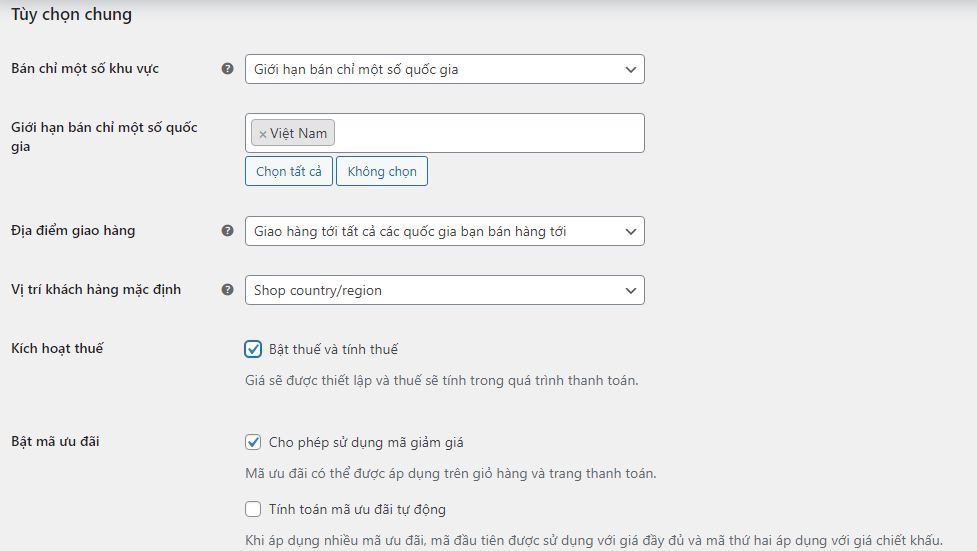Select the "Việt Nam" country tag text
Image resolution: width=977 pixels, height=551 pixels.
[x=298, y=134]
